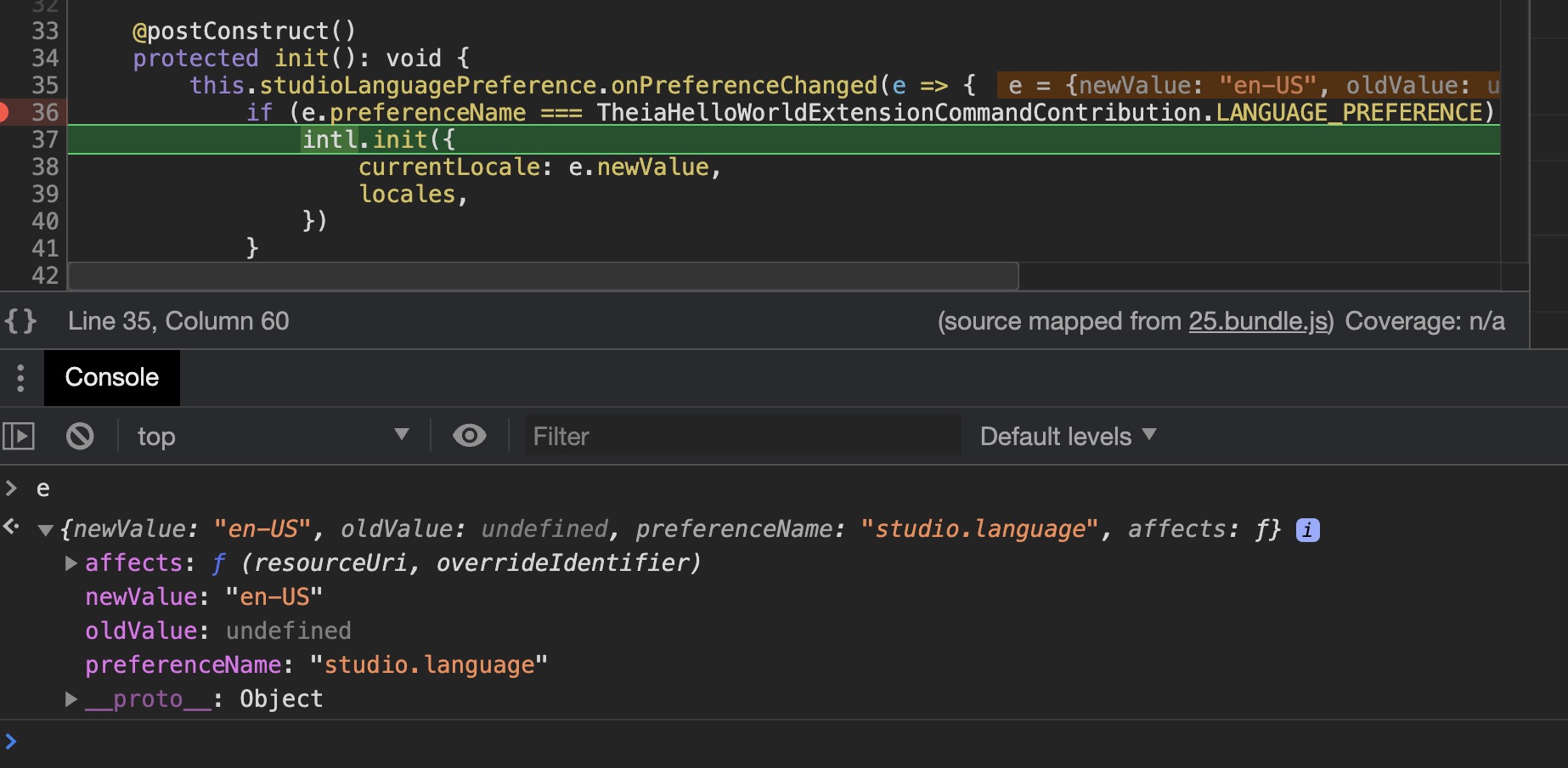Image resolution: width=1568 pixels, height=768 pixels.
Task: Click line number 37 in gutter
Action: point(45,139)
